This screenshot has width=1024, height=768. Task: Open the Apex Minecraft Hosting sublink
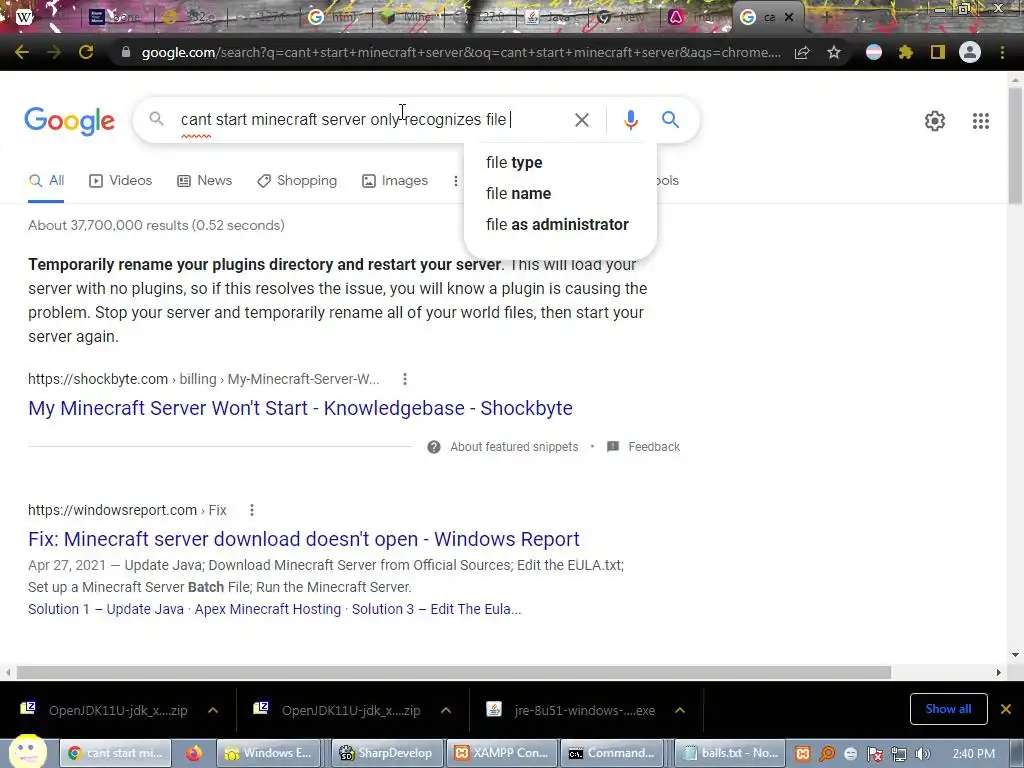(x=268, y=609)
